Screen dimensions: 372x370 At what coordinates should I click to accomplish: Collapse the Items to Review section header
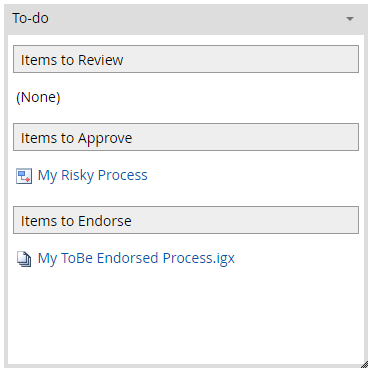pos(186,59)
